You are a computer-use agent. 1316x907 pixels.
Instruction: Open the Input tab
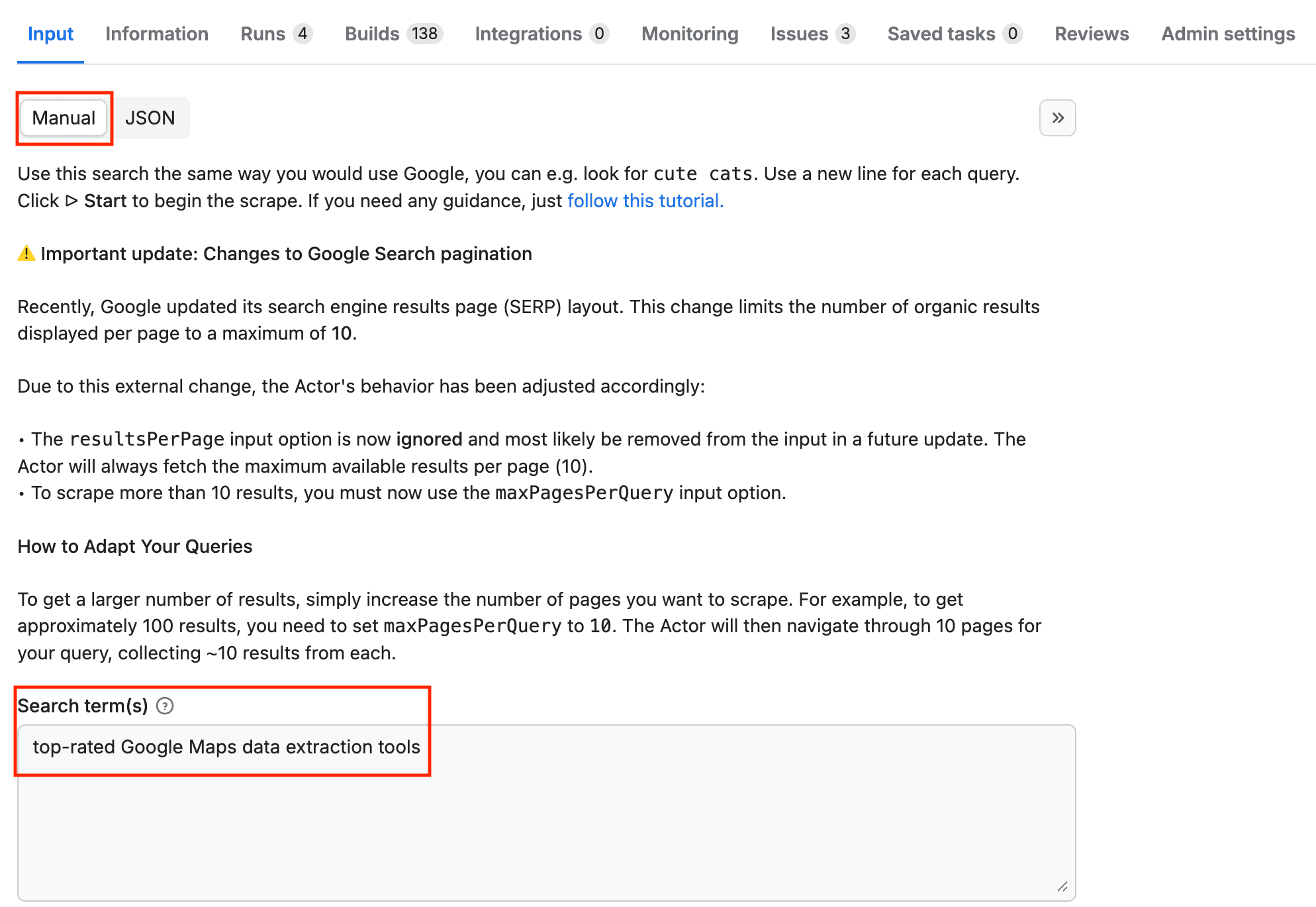coord(50,34)
